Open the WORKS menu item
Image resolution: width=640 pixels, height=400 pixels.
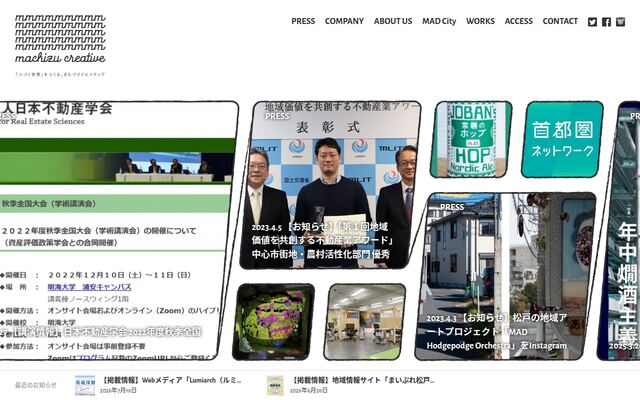[480, 21]
